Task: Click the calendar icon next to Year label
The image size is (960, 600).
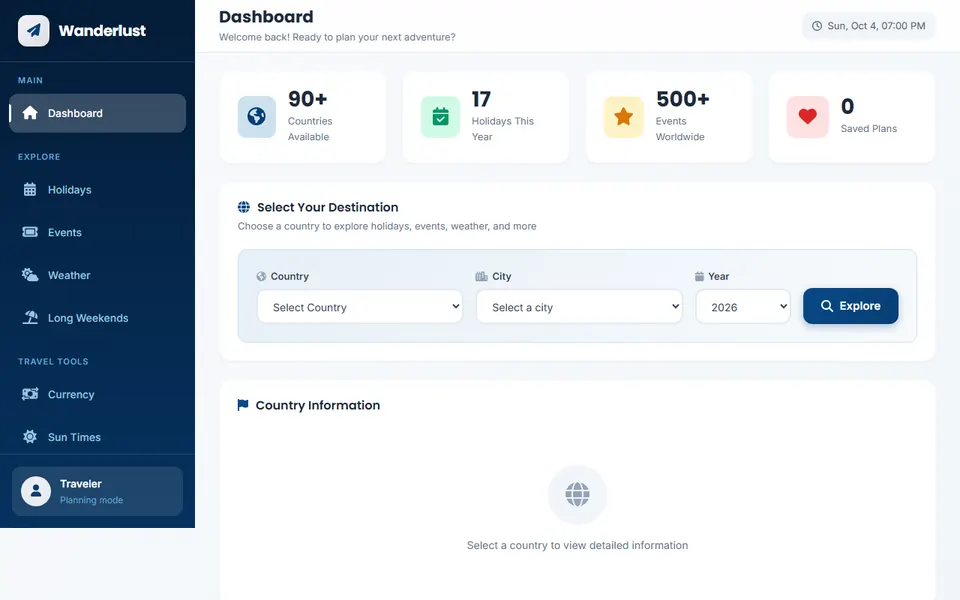Action: coord(699,276)
